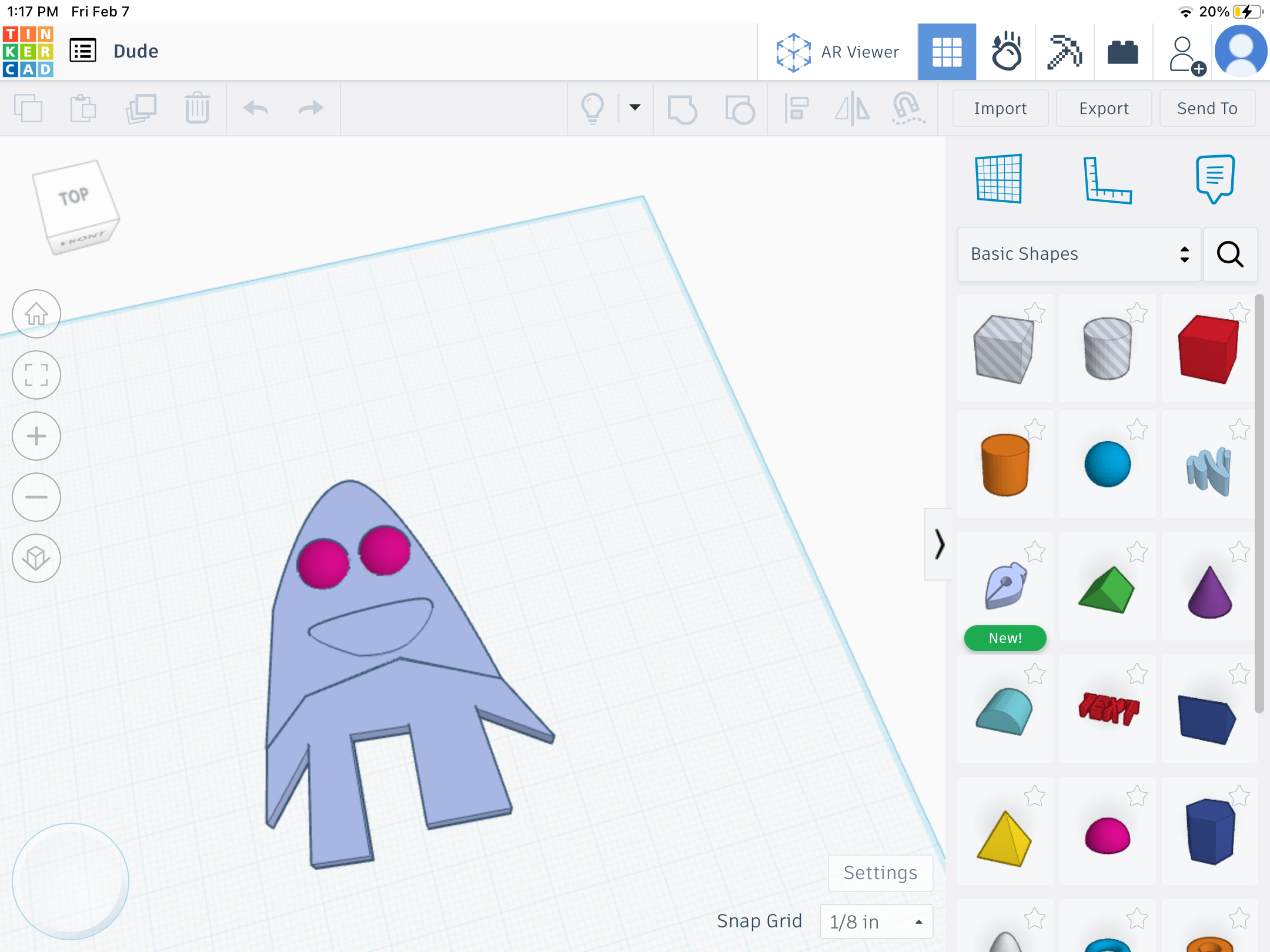The height and width of the screenshot is (952, 1270).
Task: Open the Sim Lab apple icon
Action: click(1006, 52)
